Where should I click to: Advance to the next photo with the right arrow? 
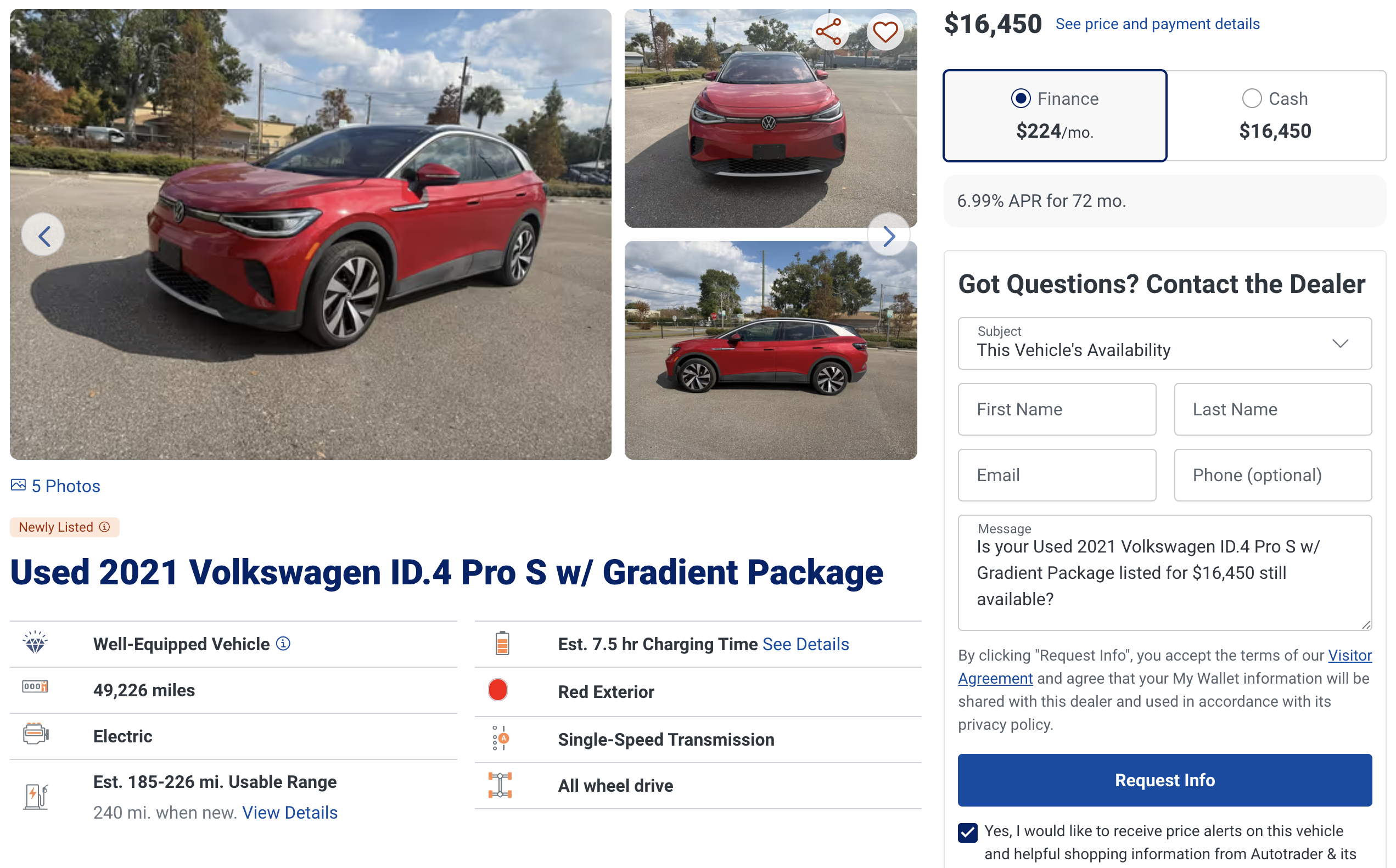[x=888, y=235]
